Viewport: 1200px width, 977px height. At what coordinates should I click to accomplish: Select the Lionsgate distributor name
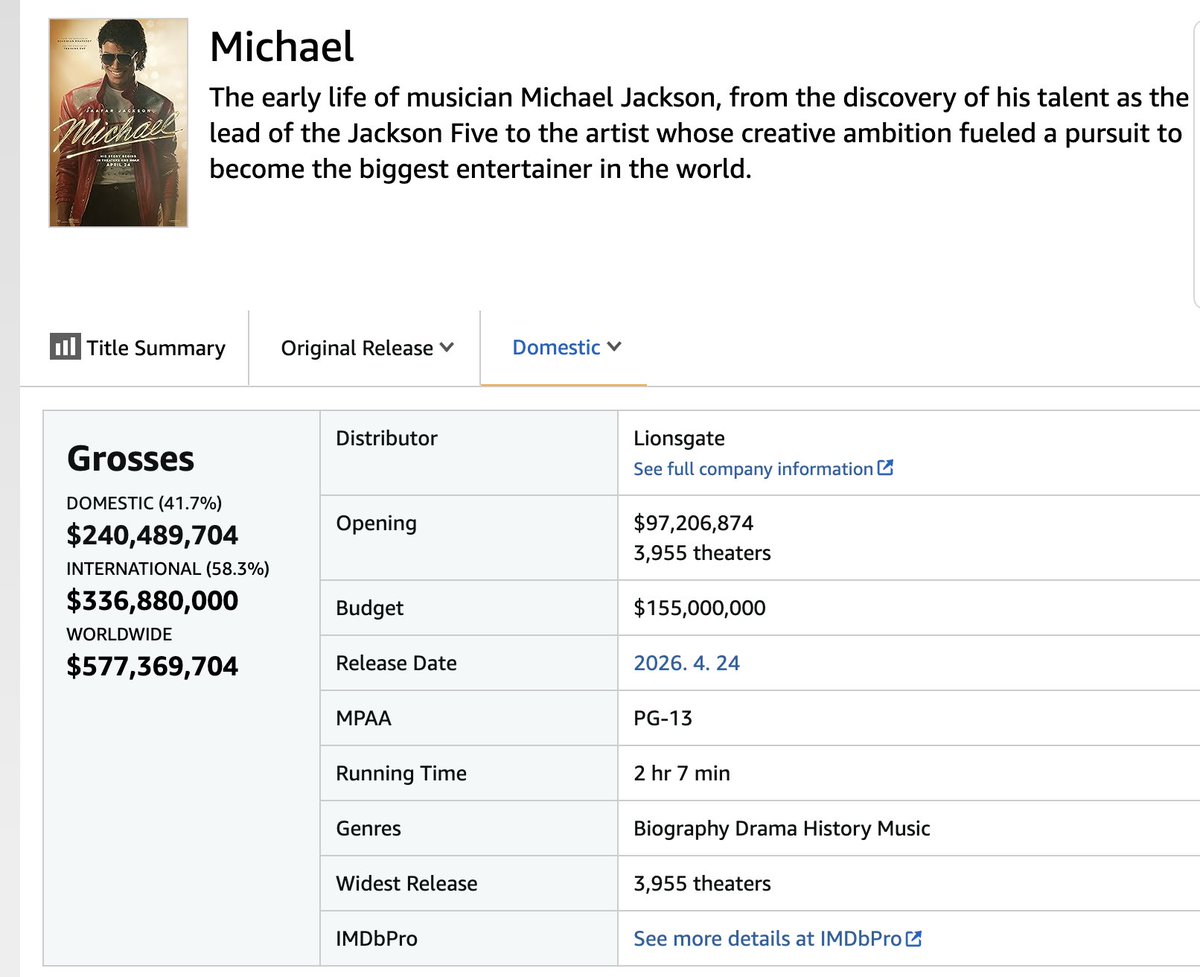679,438
